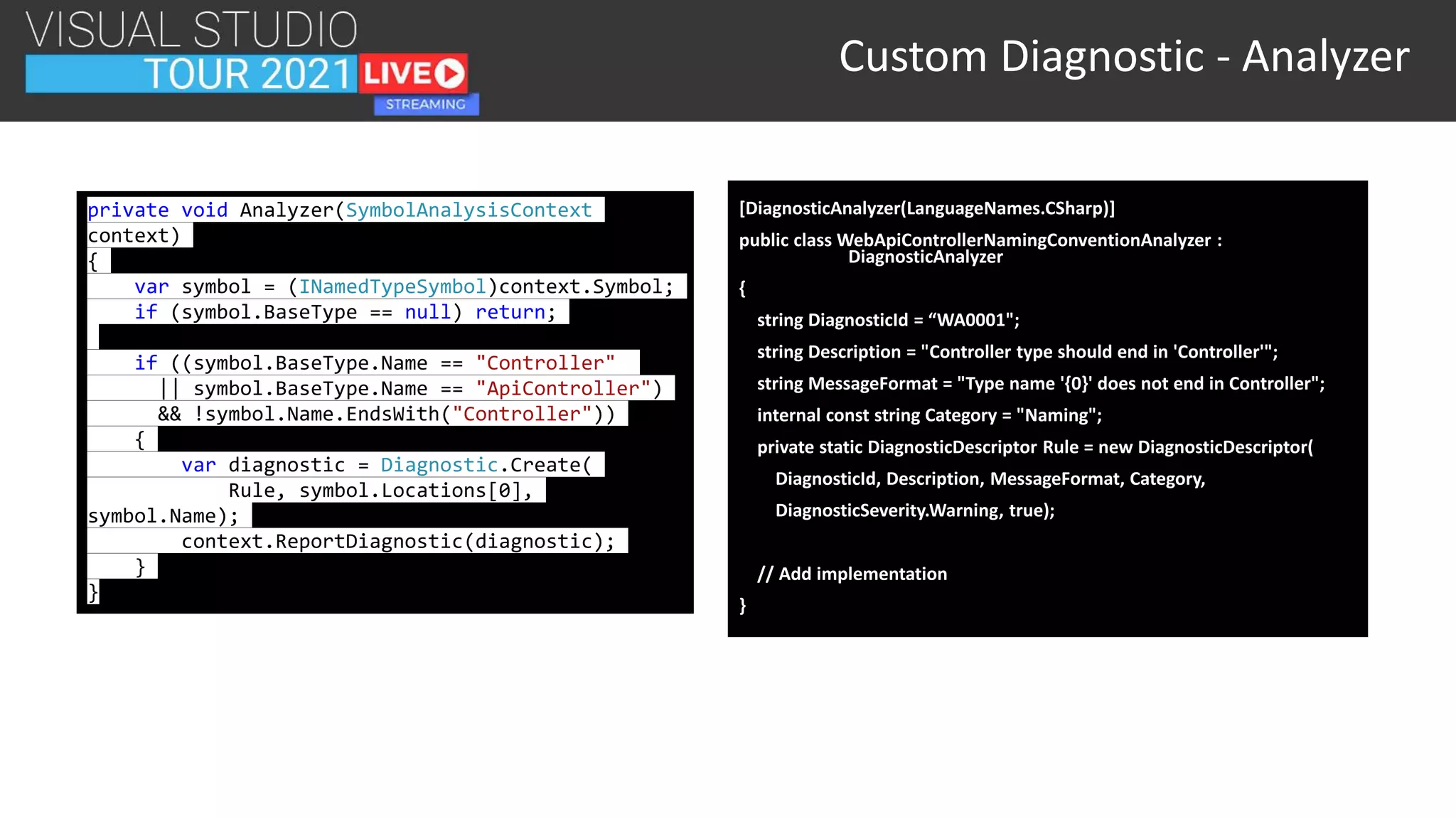This screenshot has width=1456, height=819.
Task: Click the 'string Description' line
Action: 1017,352
